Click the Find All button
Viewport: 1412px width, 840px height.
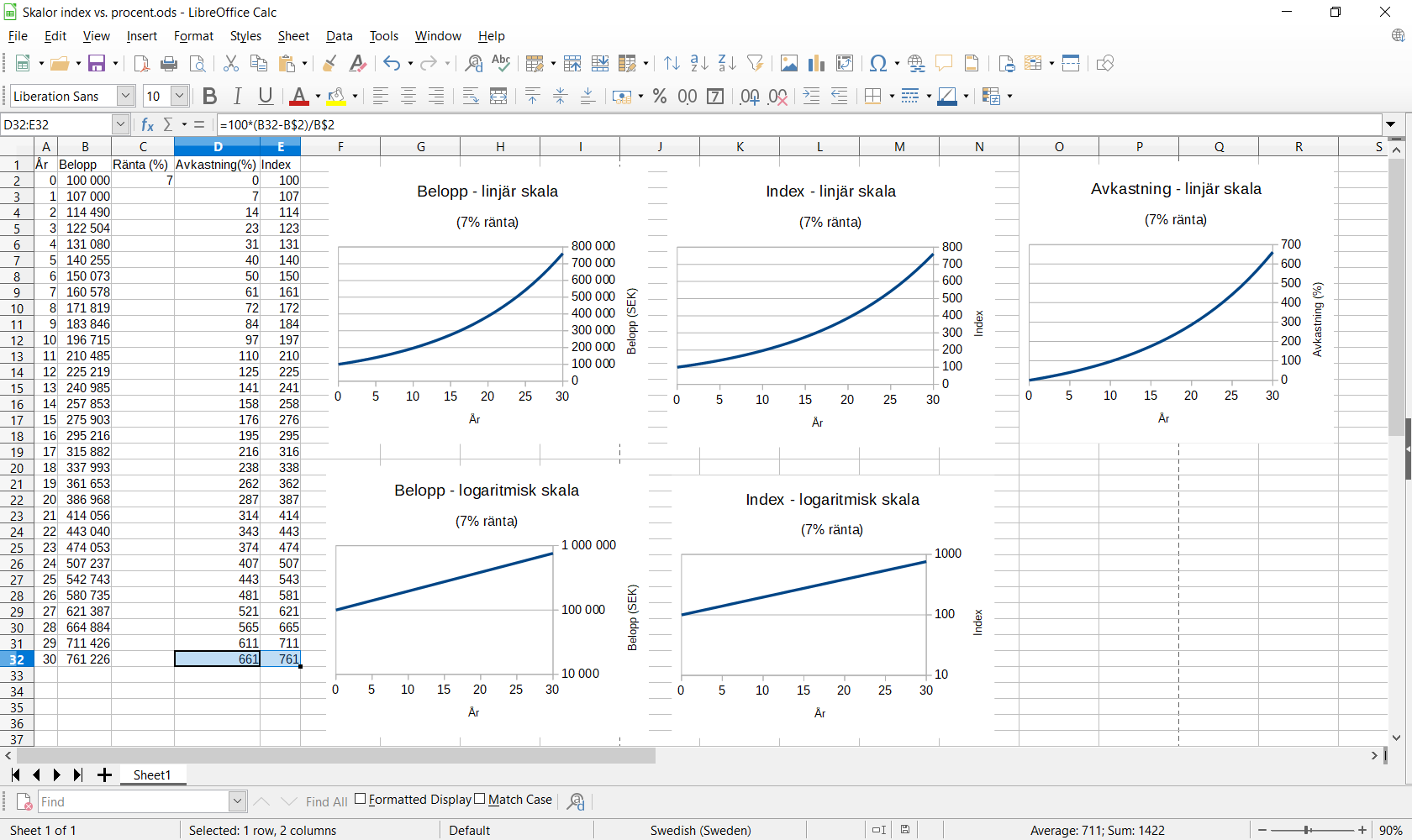click(326, 801)
